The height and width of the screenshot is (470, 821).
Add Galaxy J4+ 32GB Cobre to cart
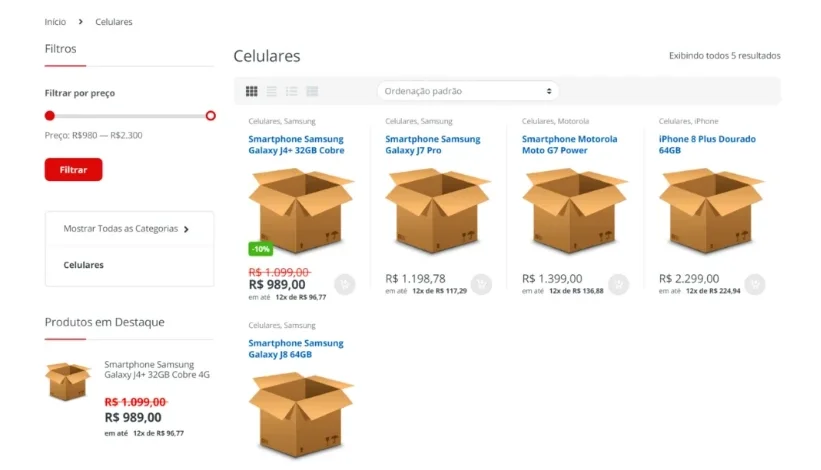click(x=345, y=284)
